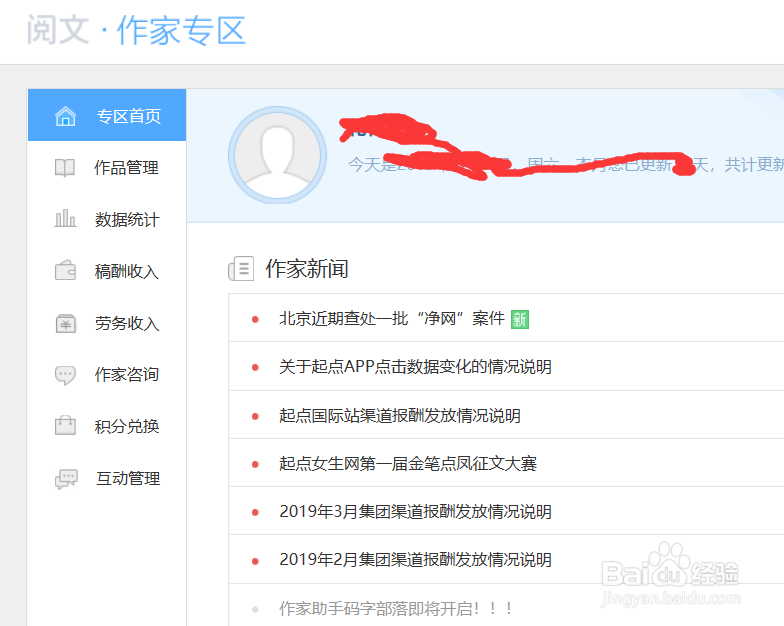
Task: Open the 专区首页 menu item
Action: click(x=107, y=115)
